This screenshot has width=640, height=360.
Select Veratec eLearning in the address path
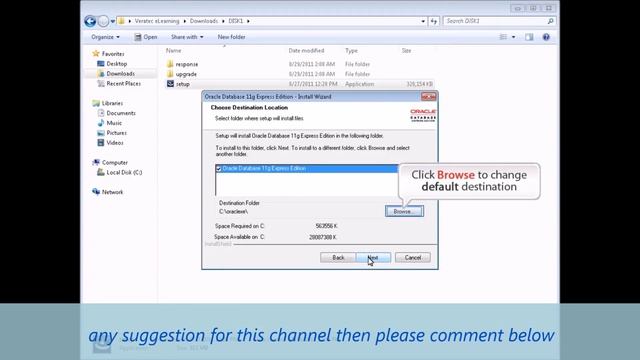click(x=157, y=21)
